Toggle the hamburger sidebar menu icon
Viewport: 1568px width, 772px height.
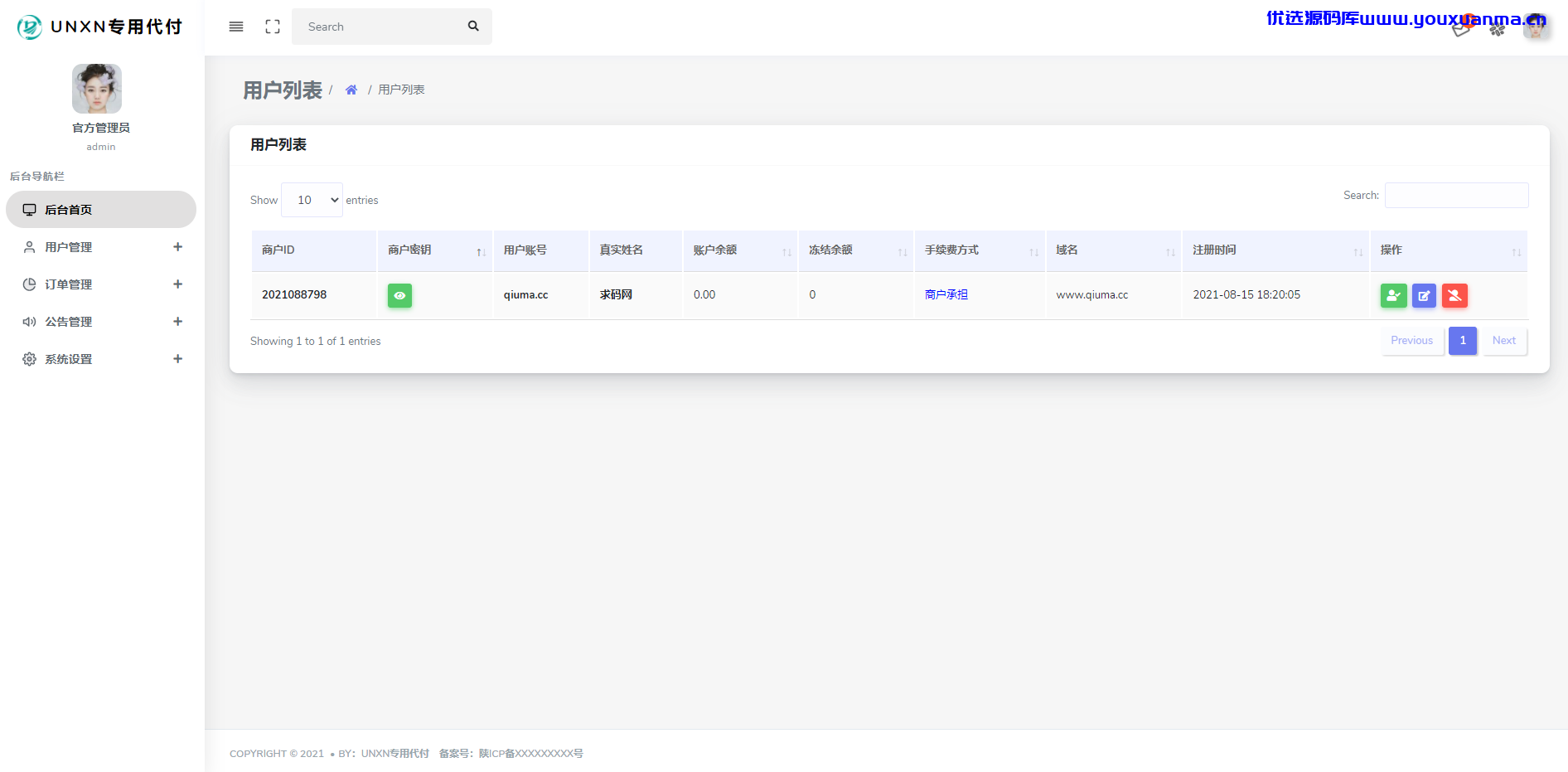pyautogui.click(x=236, y=27)
